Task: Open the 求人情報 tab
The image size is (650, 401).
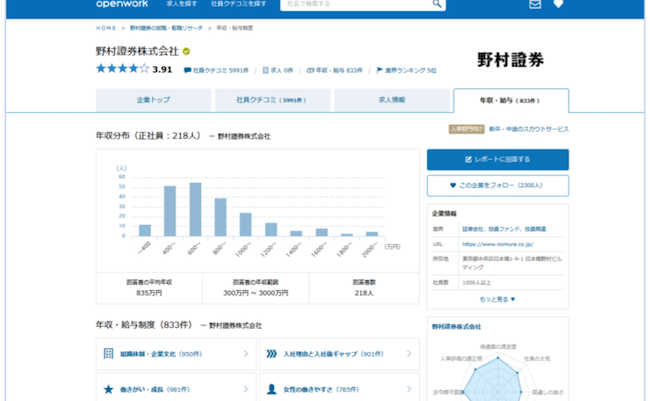Action: click(x=391, y=100)
